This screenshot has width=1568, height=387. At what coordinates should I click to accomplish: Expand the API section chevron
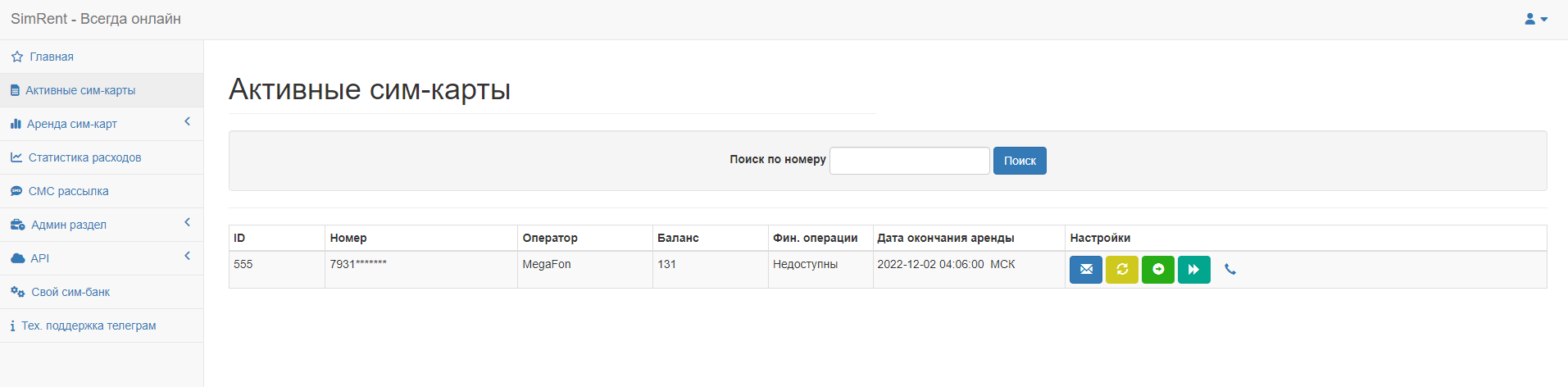187,257
